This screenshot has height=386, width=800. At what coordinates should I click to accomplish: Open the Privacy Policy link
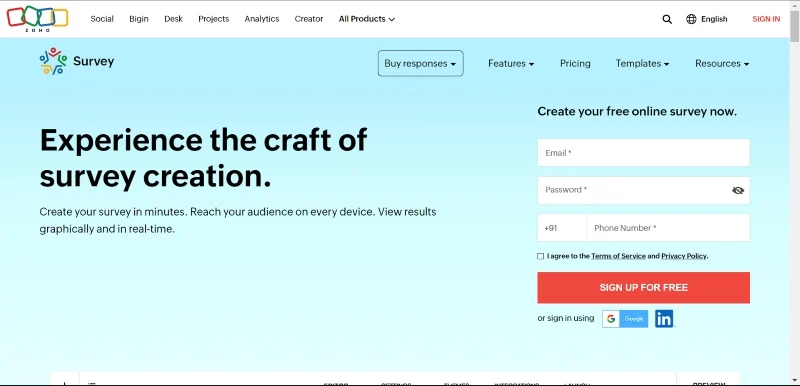click(x=684, y=256)
